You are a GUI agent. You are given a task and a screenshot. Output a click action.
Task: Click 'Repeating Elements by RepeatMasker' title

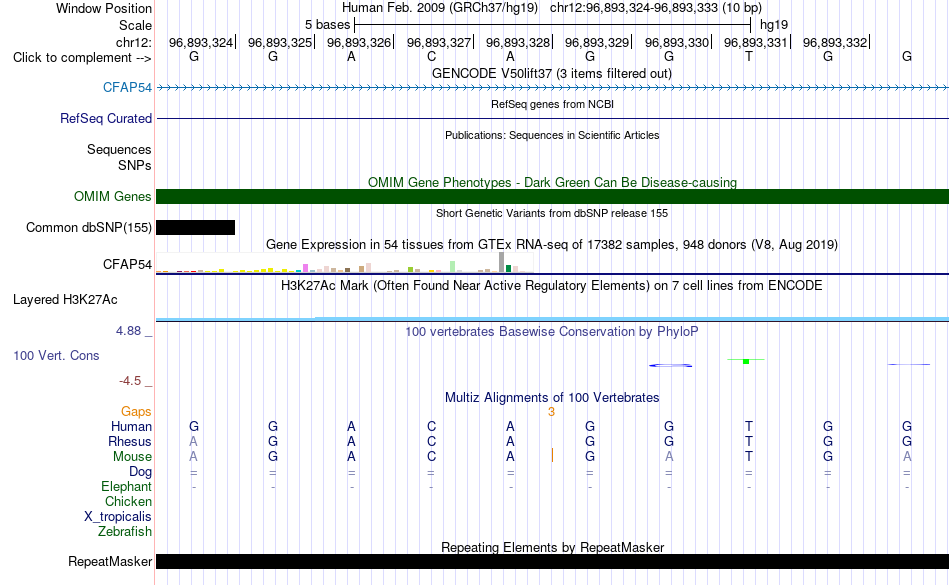click(553, 547)
